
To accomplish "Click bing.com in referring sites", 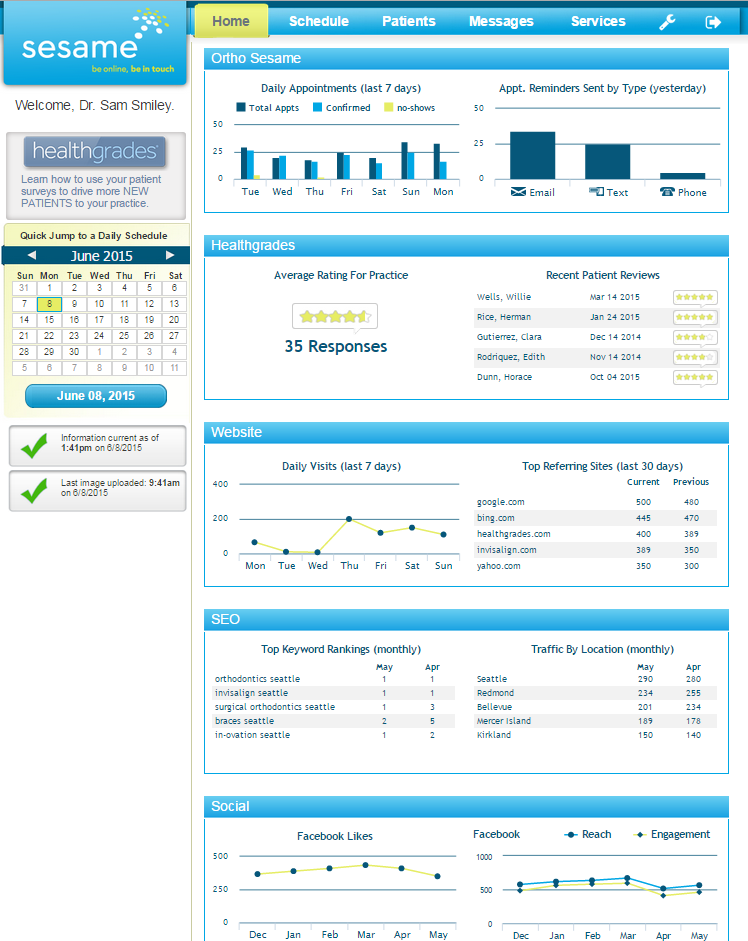I will (x=496, y=518).
